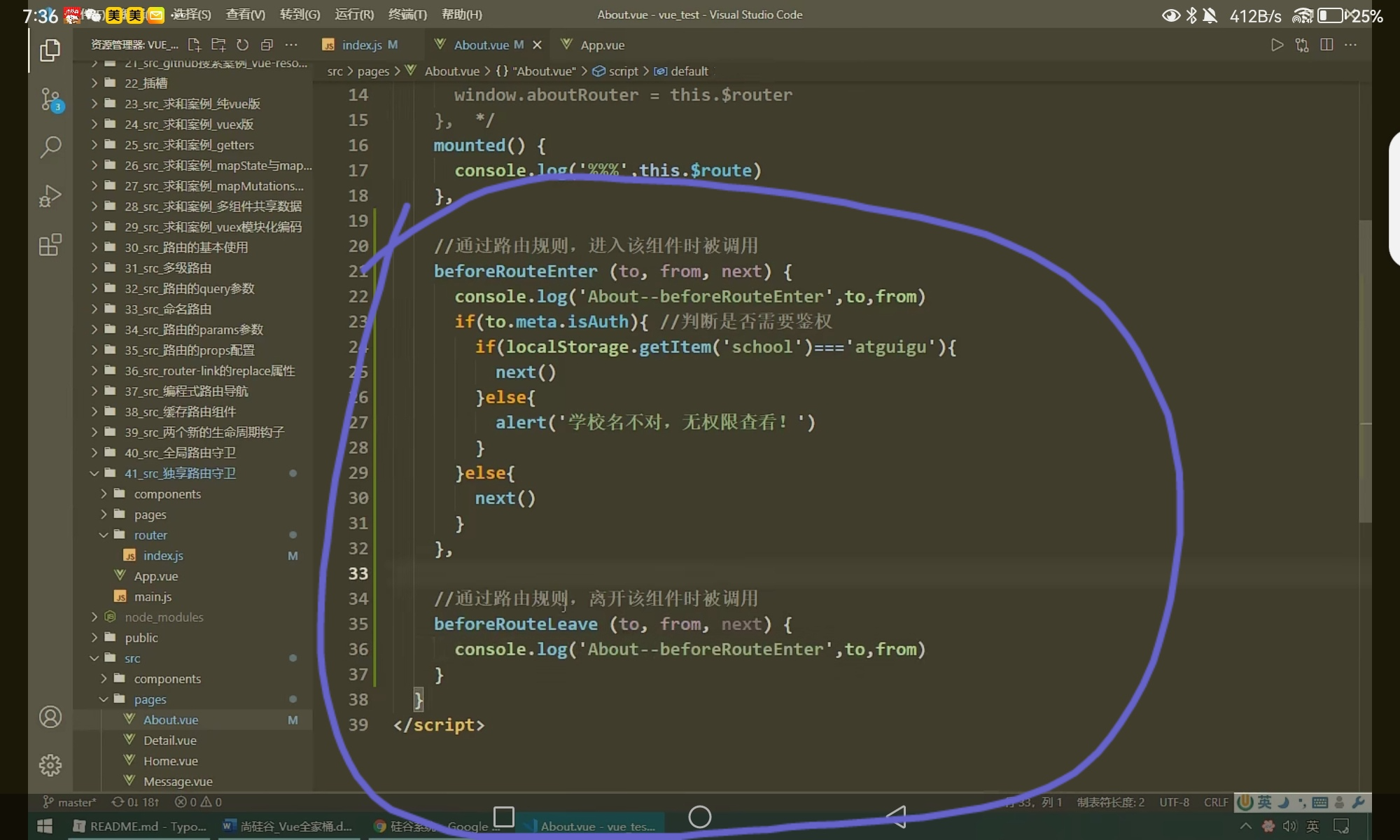
Task: Close the About.vue tab
Action: 537,45
